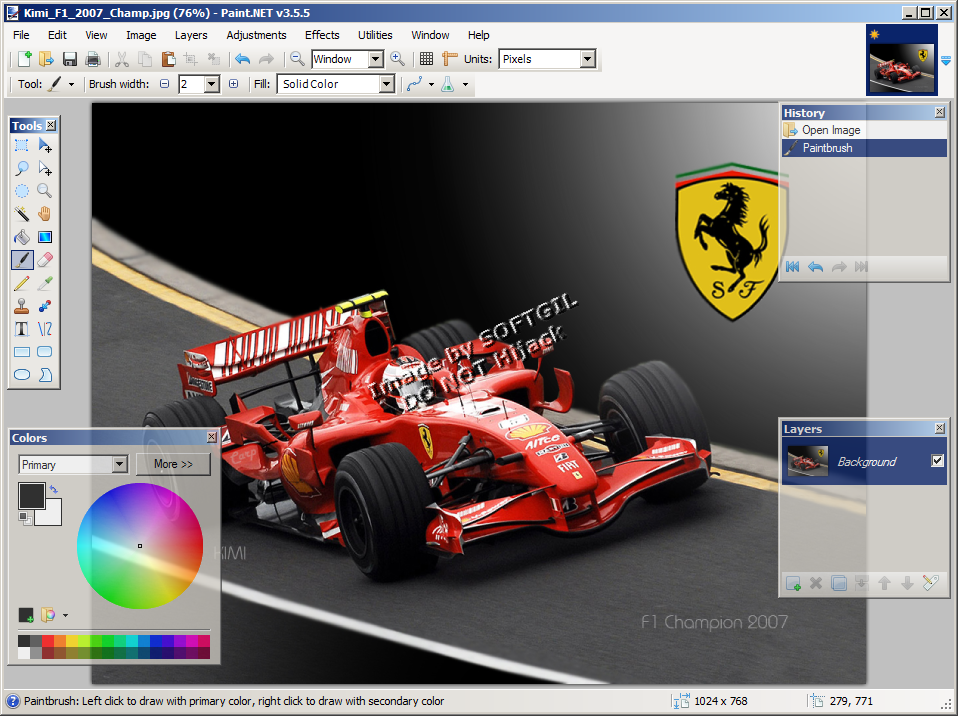Open the Units dropdown showing Pixels
The image size is (958, 716).
click(587, 59)
